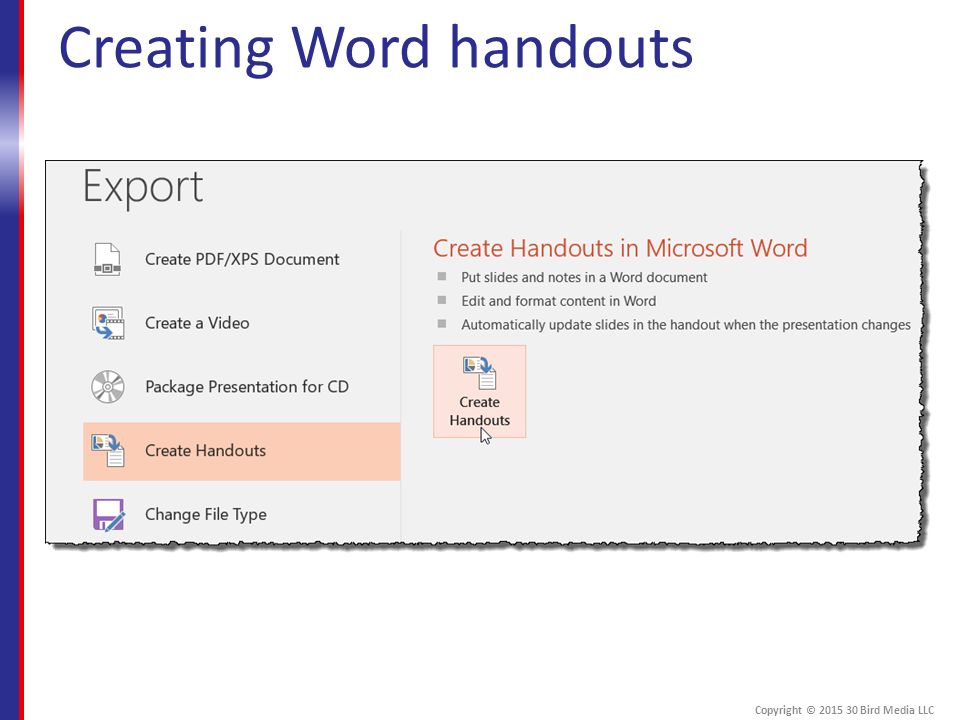
Task: Choose the Create a Video label
Action: [x=197, y=323]
